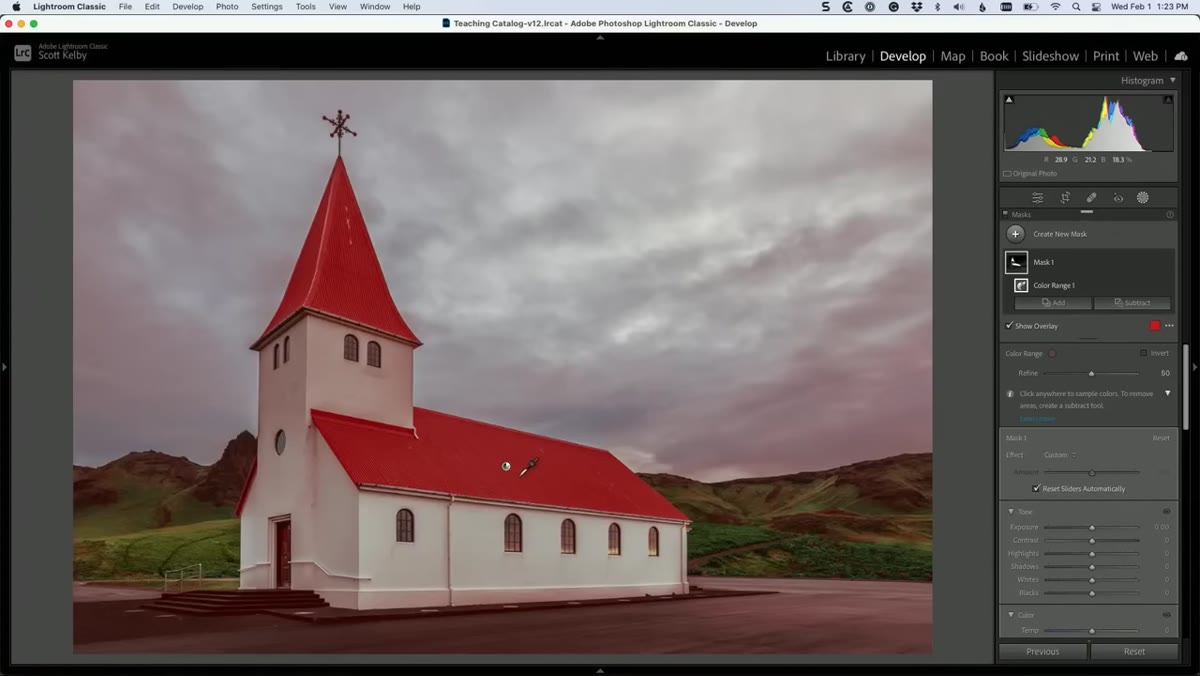Collapse the Color section triangle
This screenshot has height=676, width=1200.
(x=1010, y=615)
